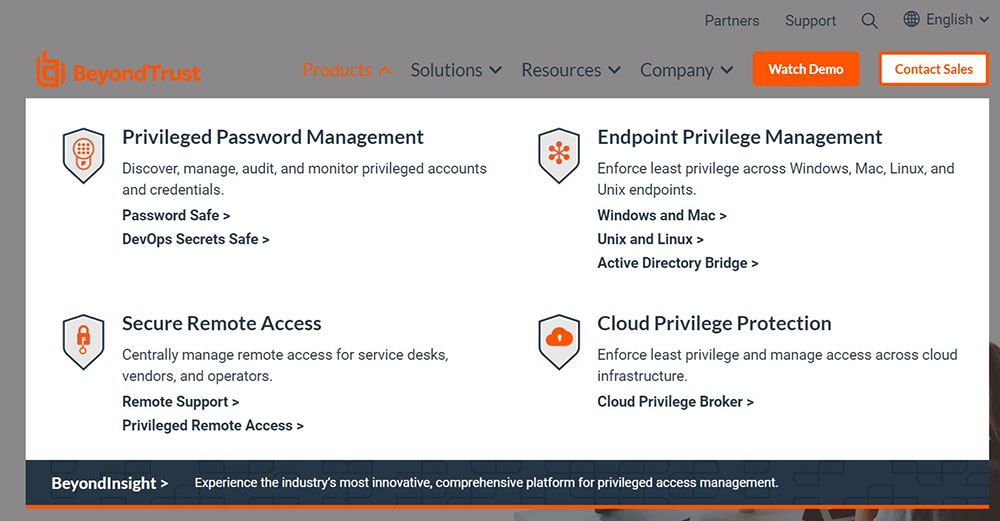This screenshot has width=1000, height=521.
Task: Go to the Partners page
Action: tap(731, 21)
